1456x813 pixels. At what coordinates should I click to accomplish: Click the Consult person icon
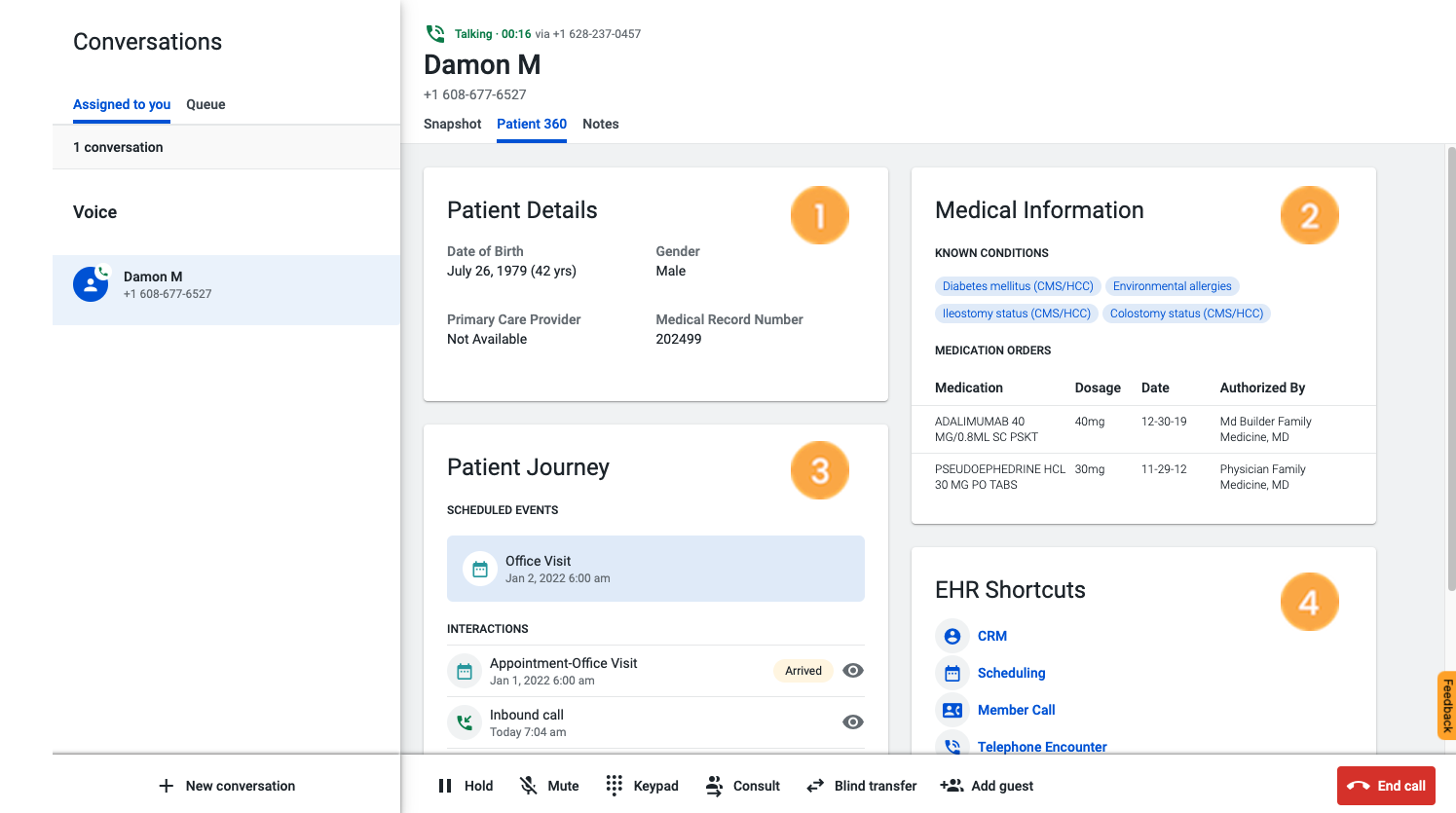(x=714, y=786)
